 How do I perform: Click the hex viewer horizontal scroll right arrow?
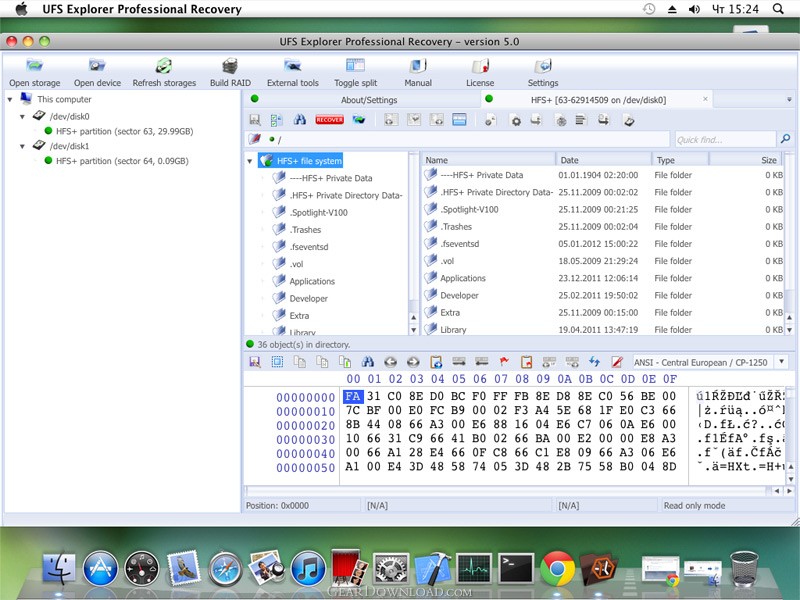[789, 491]
